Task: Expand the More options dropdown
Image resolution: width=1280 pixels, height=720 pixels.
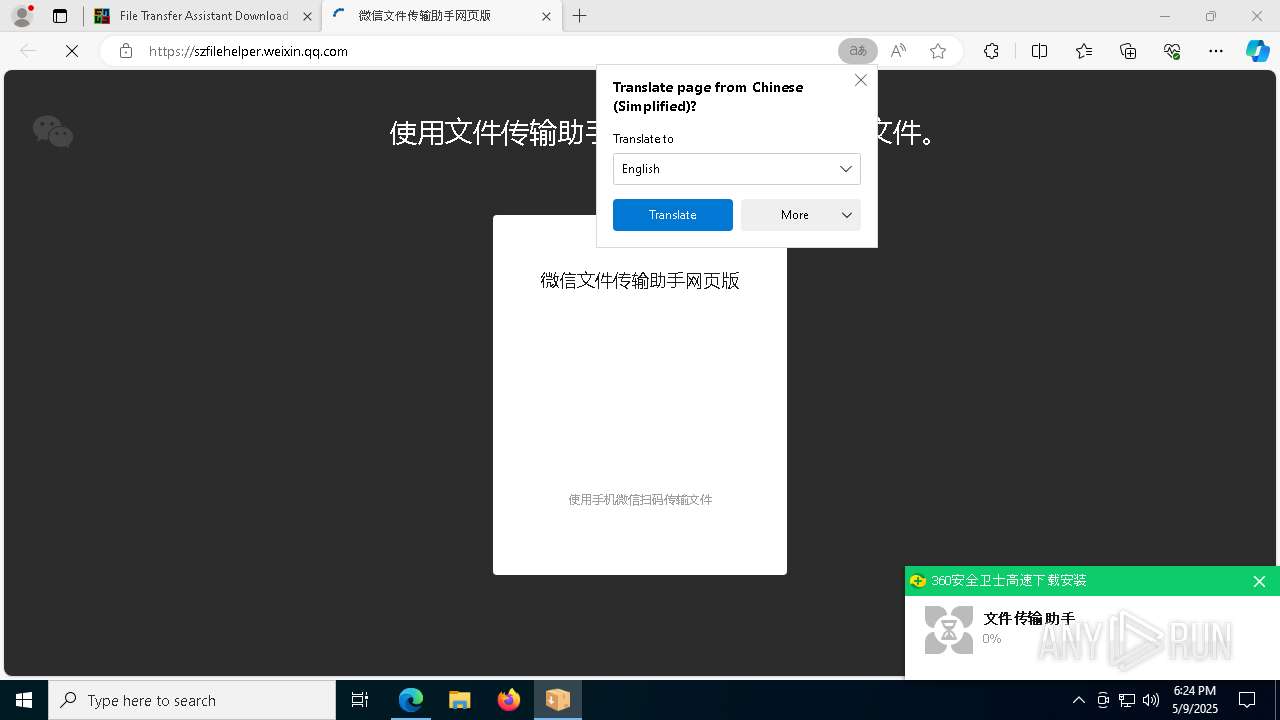Action: click(x=801, y=215)
